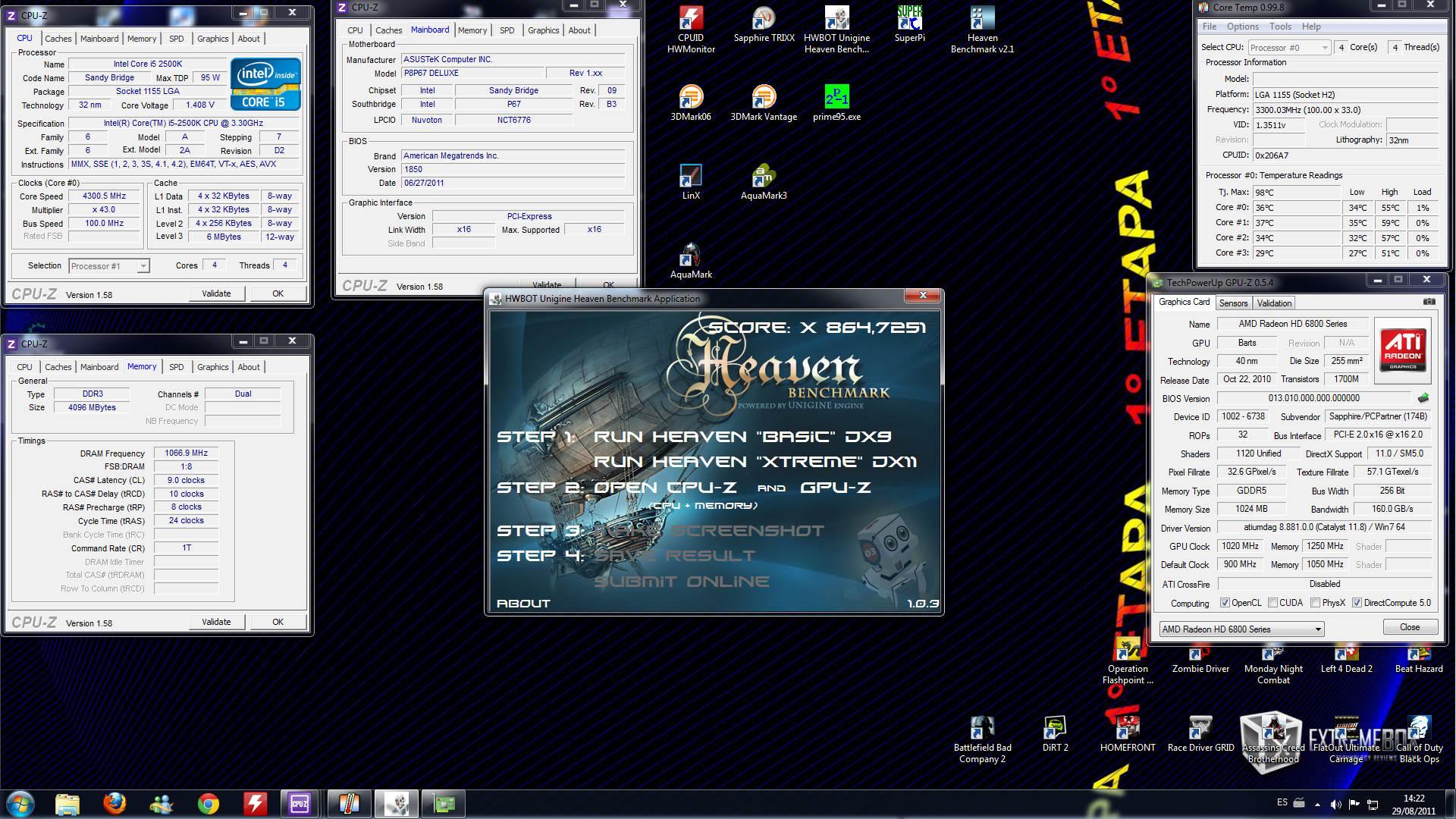
Task: Open the SPD tab in CPU-Z mainboard window
Action: [x=507, y=30]
